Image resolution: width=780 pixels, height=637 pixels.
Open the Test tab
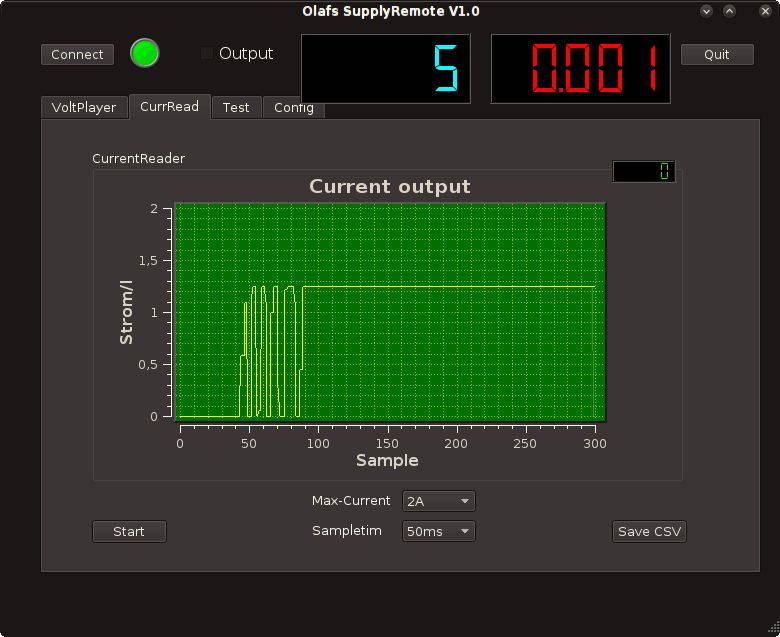(236, 107)
